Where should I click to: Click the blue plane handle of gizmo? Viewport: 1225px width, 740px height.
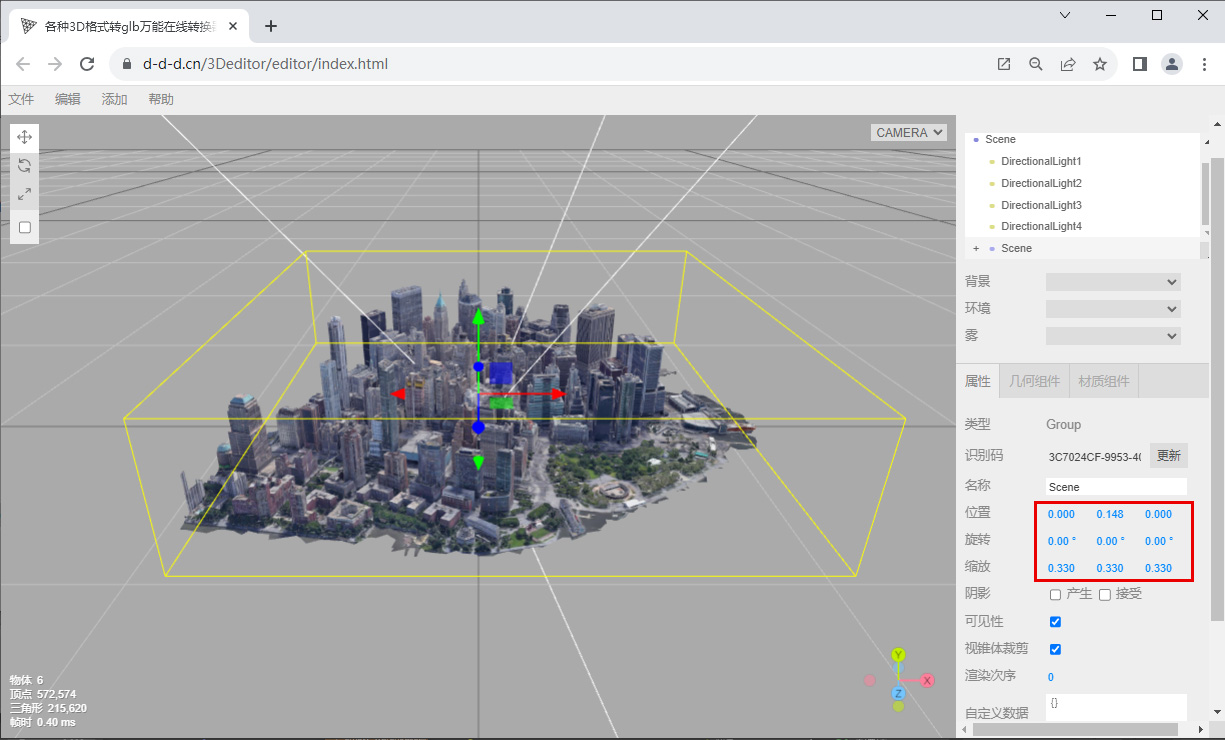tap(501, 372)
